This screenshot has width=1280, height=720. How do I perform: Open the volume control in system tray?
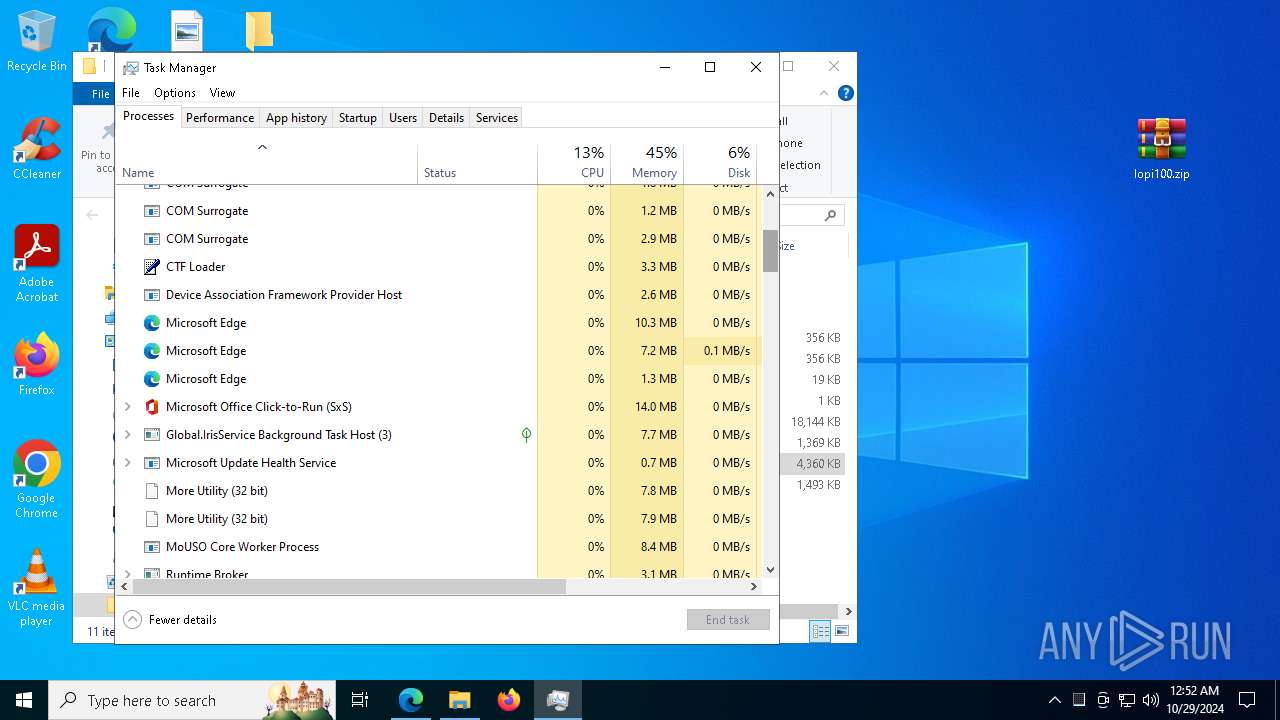click(x=1151, y=700)
